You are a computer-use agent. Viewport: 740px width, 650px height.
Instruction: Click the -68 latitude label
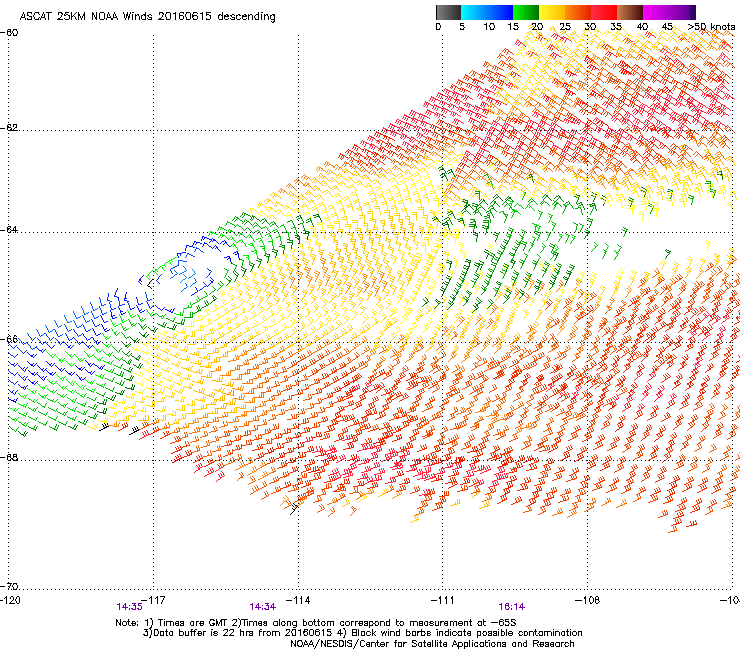(x=9, y=457)
